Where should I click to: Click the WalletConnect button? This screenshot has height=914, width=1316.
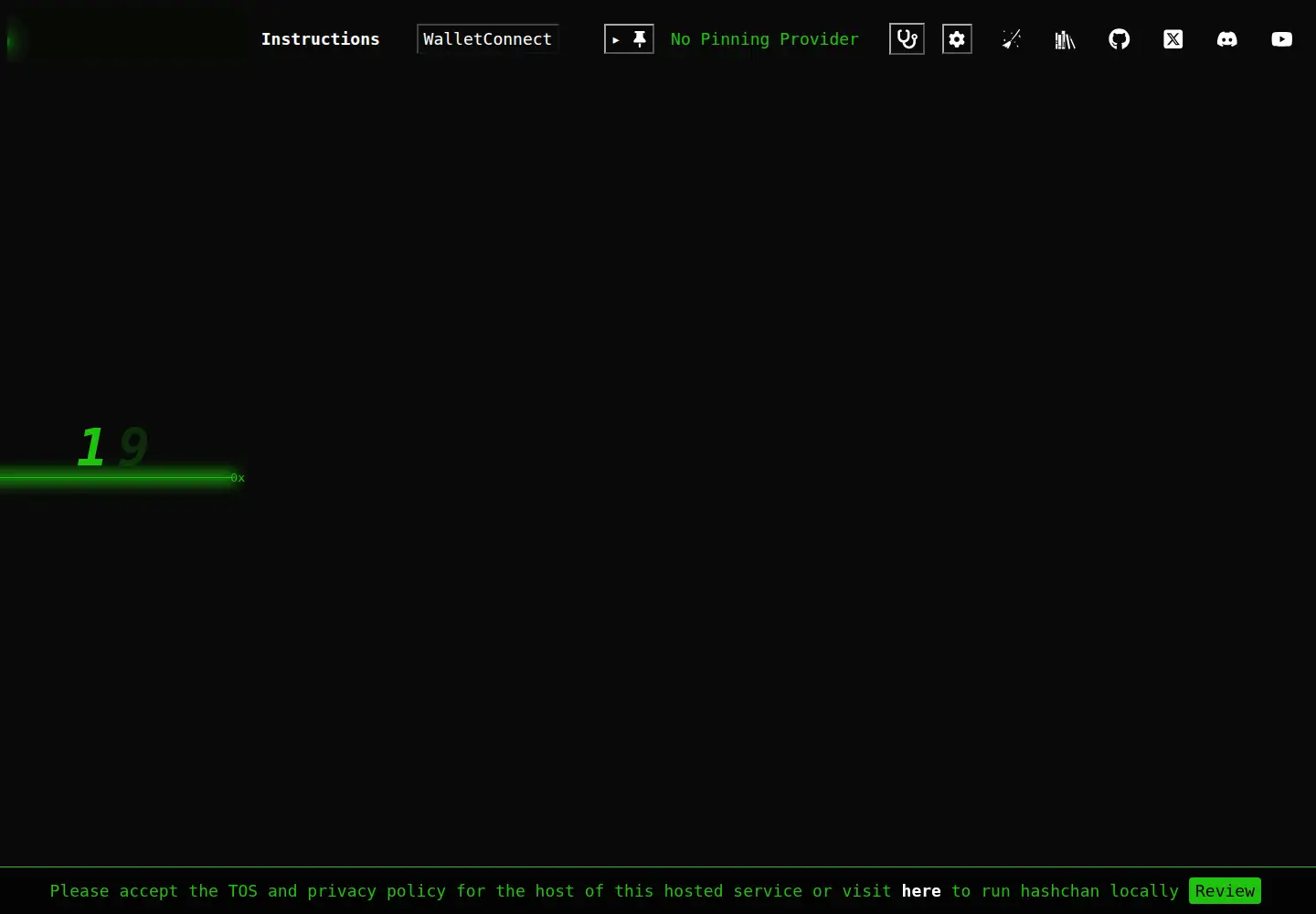point(487,39)
